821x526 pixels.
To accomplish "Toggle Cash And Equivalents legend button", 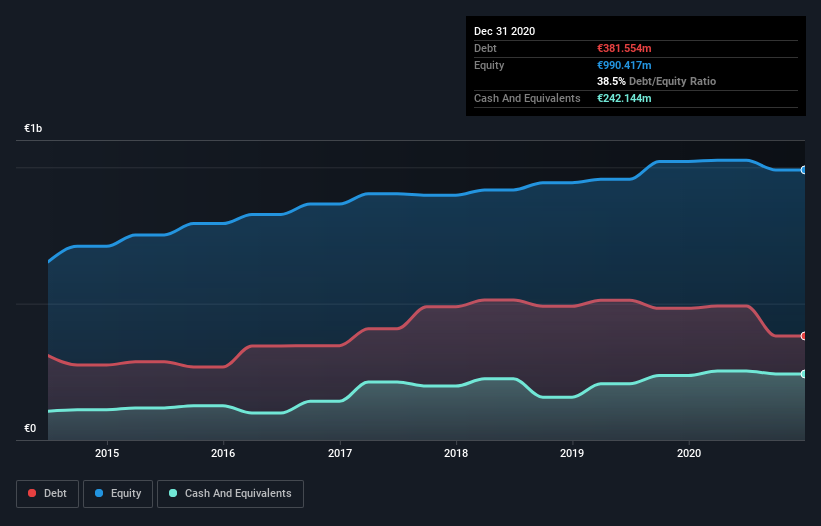I will [230, 494].
